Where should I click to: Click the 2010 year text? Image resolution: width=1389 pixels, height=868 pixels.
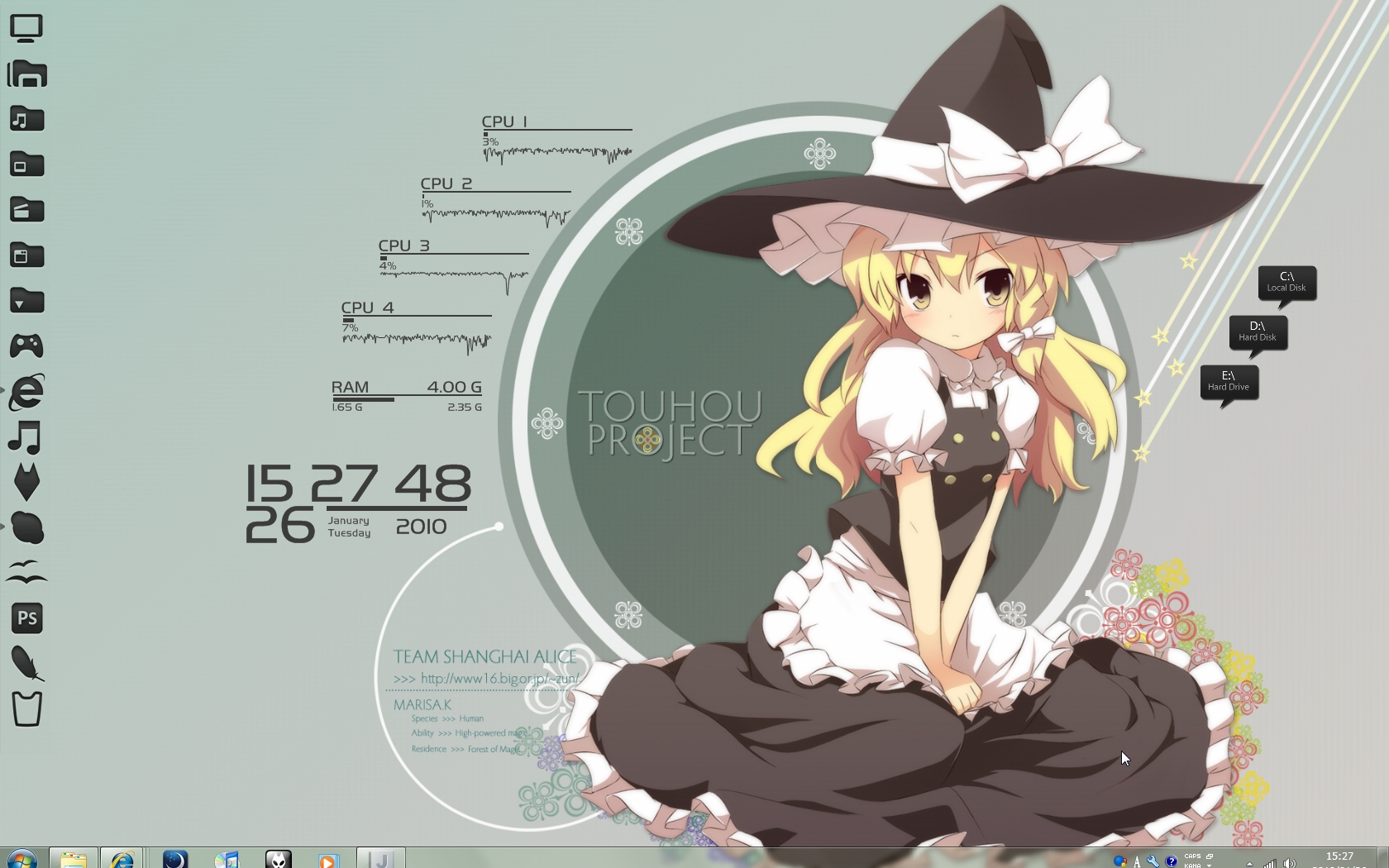point(421,527)
